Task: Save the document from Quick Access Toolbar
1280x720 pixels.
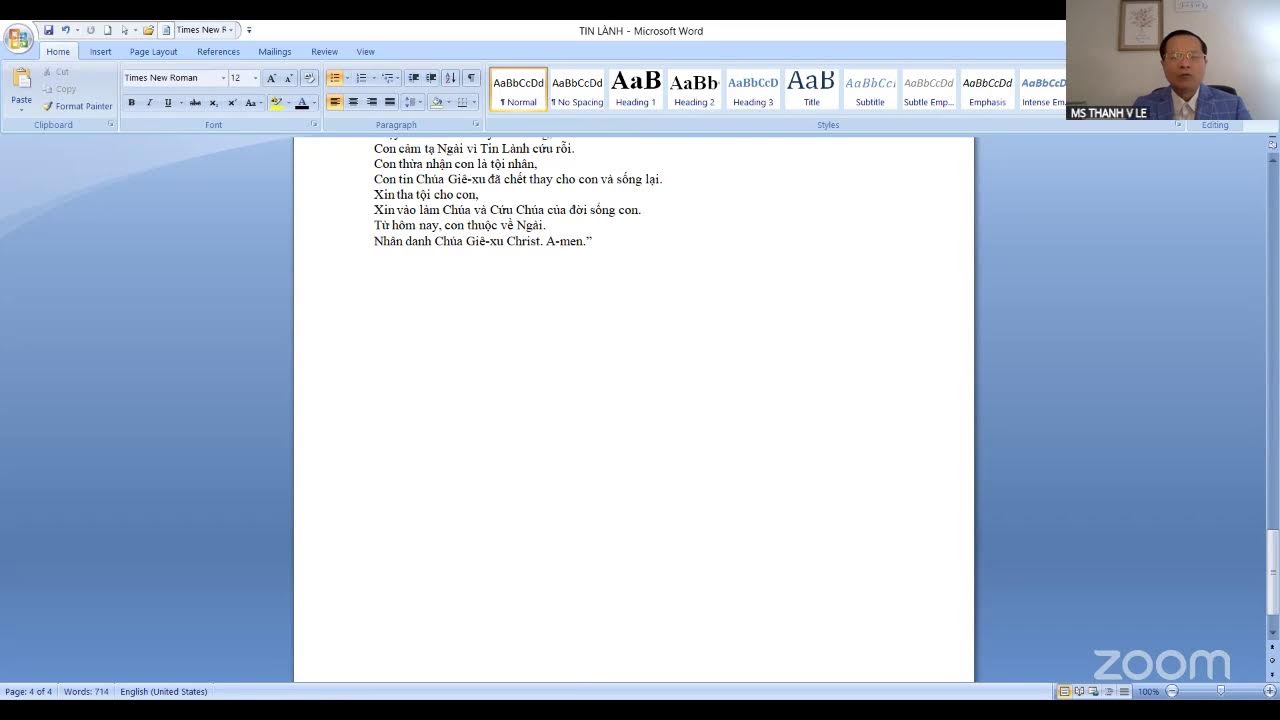Action: click(48, 30)
